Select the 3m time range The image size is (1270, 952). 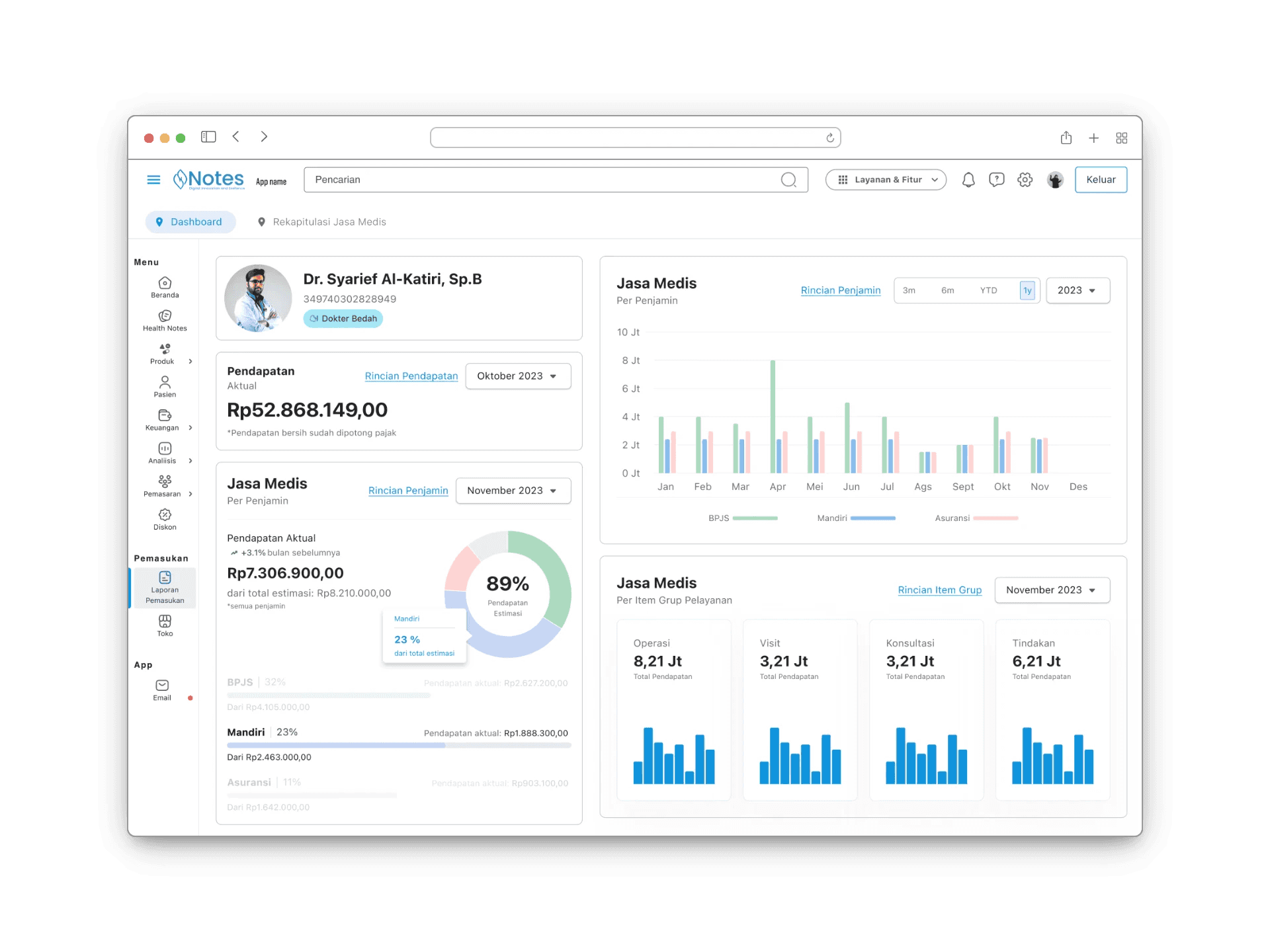(909, 290)
